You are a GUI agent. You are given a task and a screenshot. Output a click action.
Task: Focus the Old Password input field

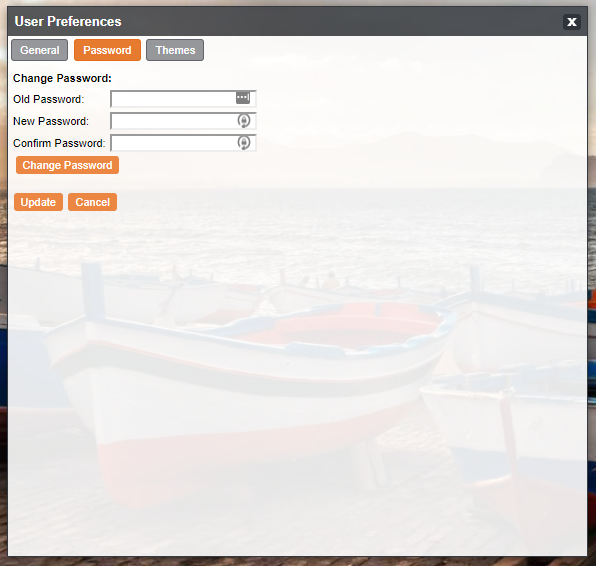(x=183, y=99)
